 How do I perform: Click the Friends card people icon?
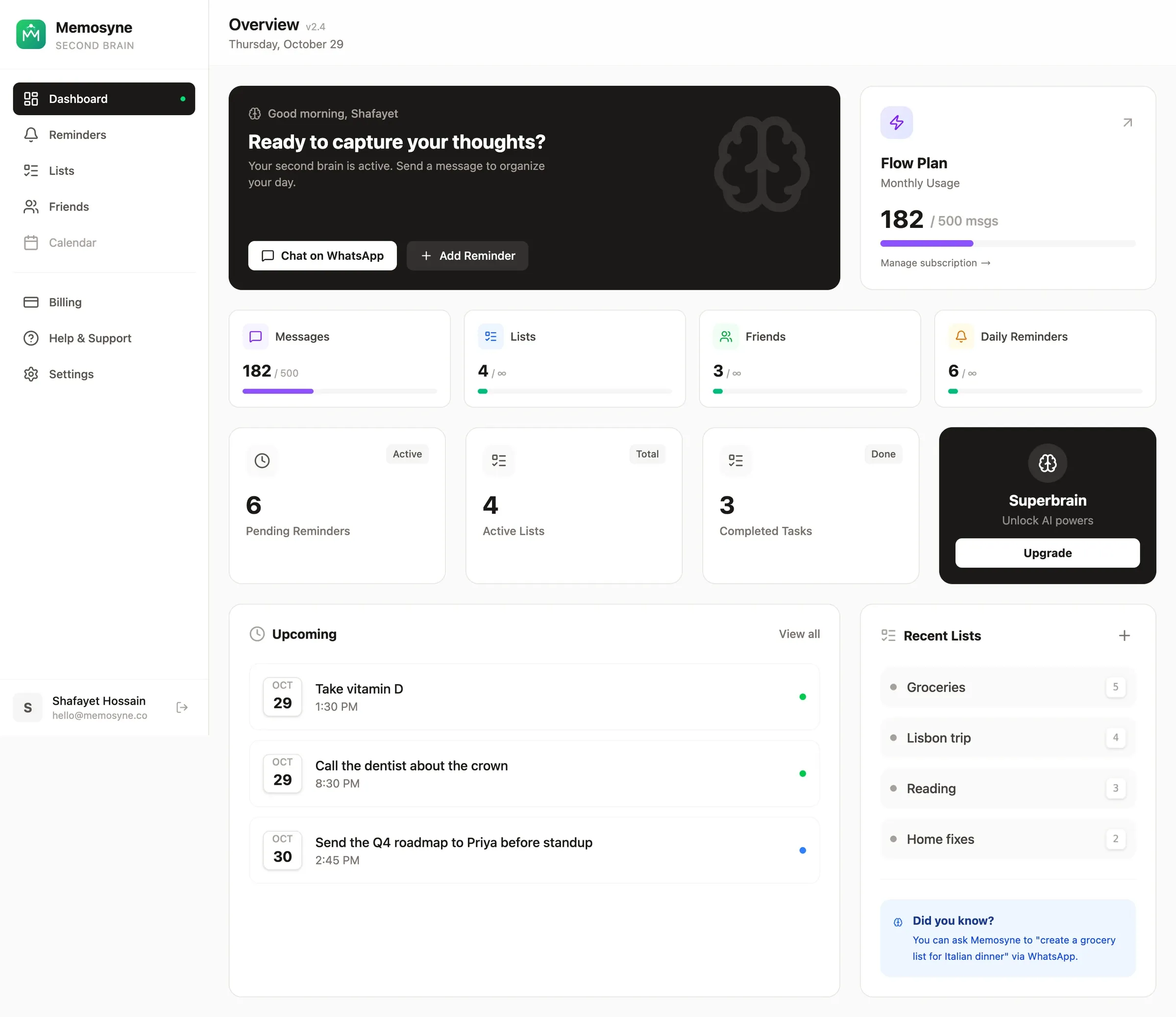point(725,337)
